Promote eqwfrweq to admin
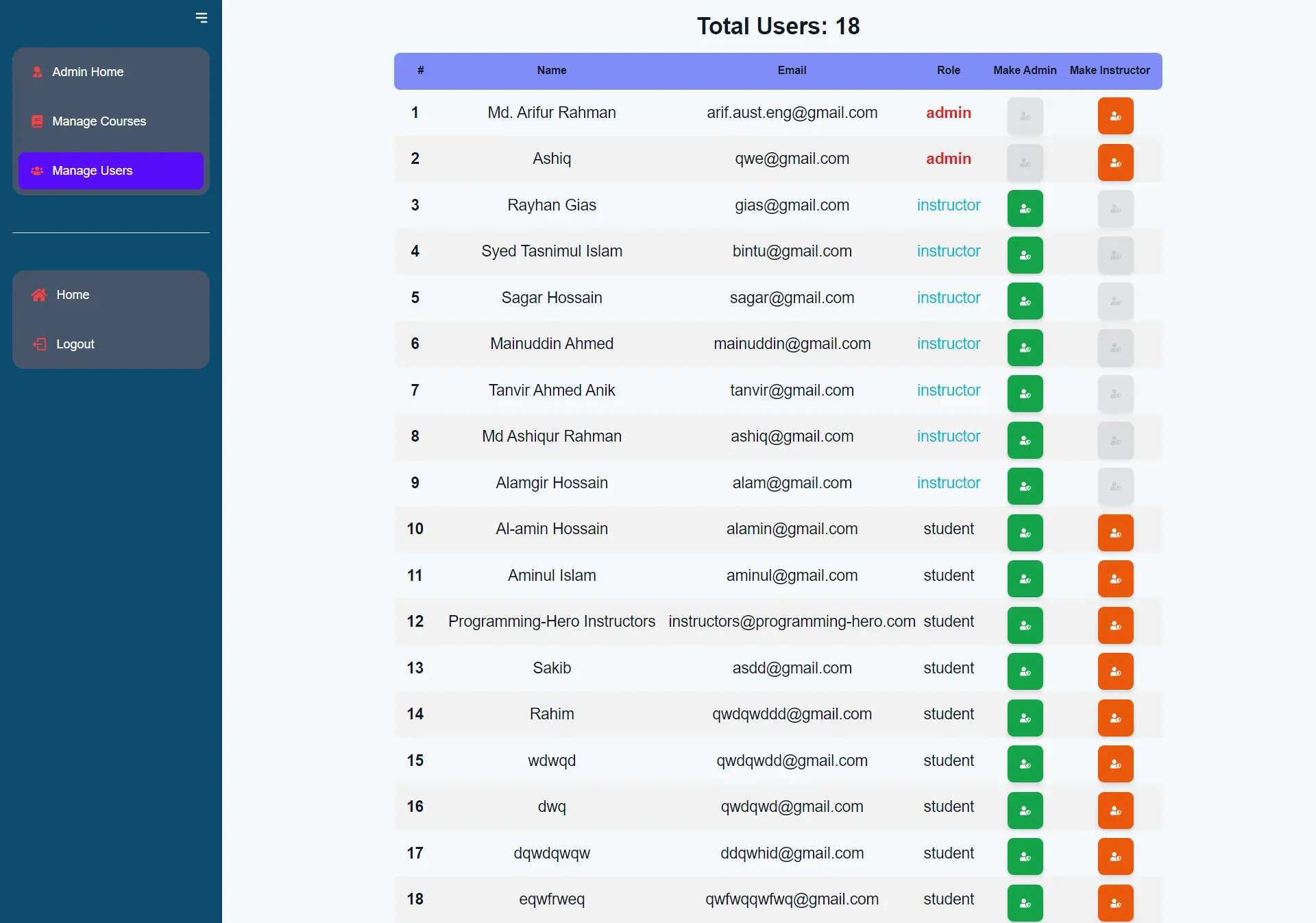 [1025, 903]
